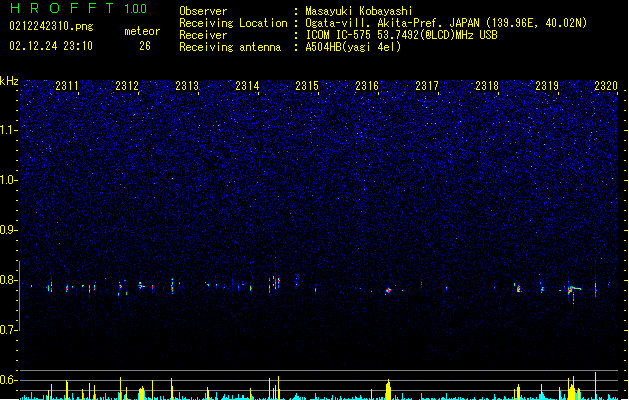Screen dimensions: 629x400
Task: Click the 1.0 kHz axis label
Action: [x=9, y=180]
